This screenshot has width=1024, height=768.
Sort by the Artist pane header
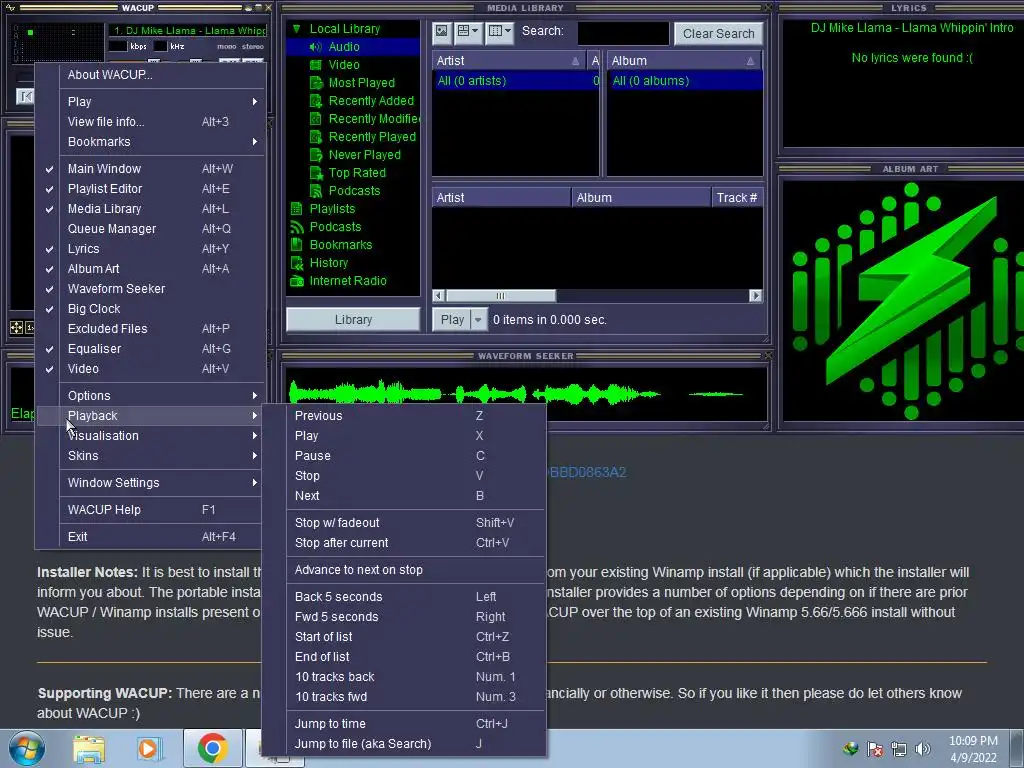[508, 61]
